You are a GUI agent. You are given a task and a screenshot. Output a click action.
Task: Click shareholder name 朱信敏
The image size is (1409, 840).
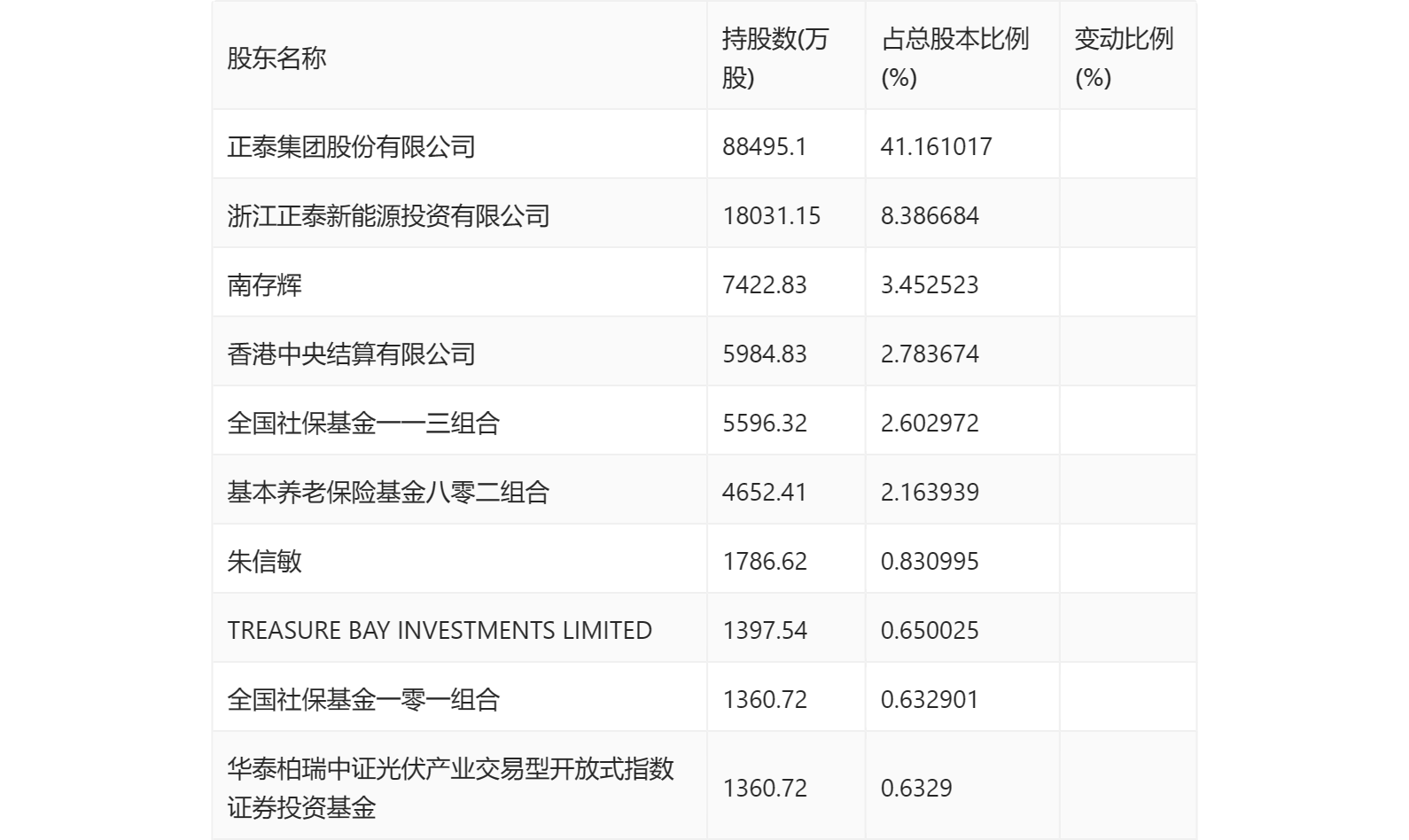click(265, 561)
